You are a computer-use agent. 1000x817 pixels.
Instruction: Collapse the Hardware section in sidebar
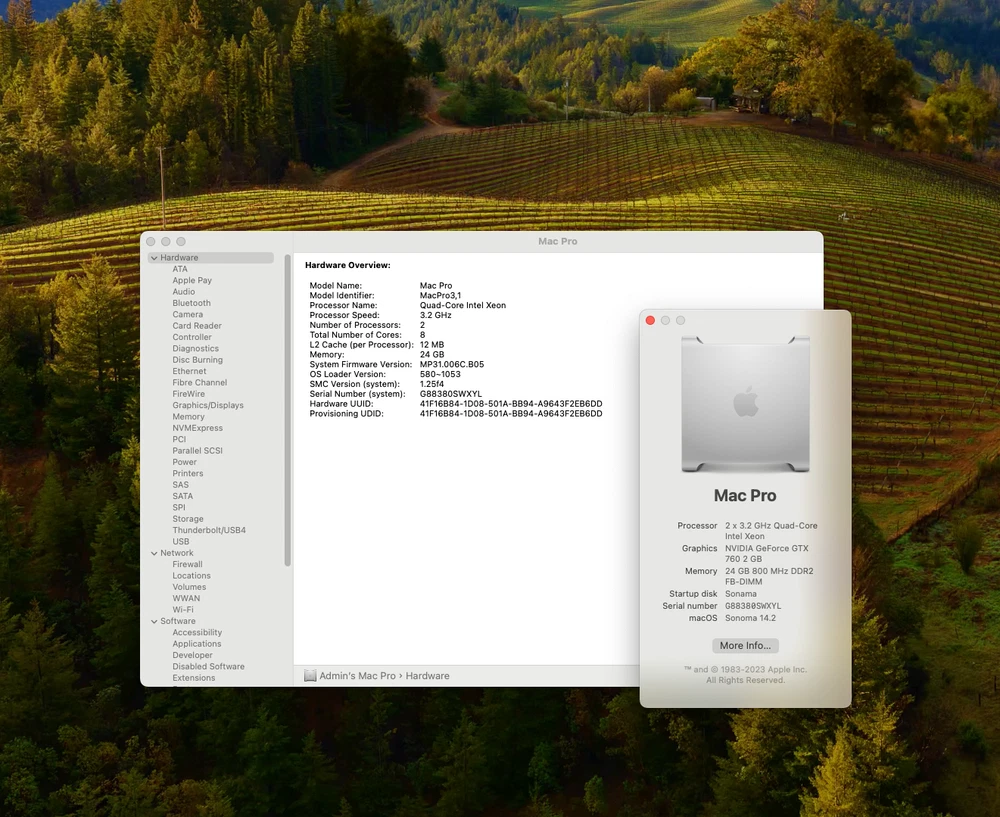[x=154, y=258]
